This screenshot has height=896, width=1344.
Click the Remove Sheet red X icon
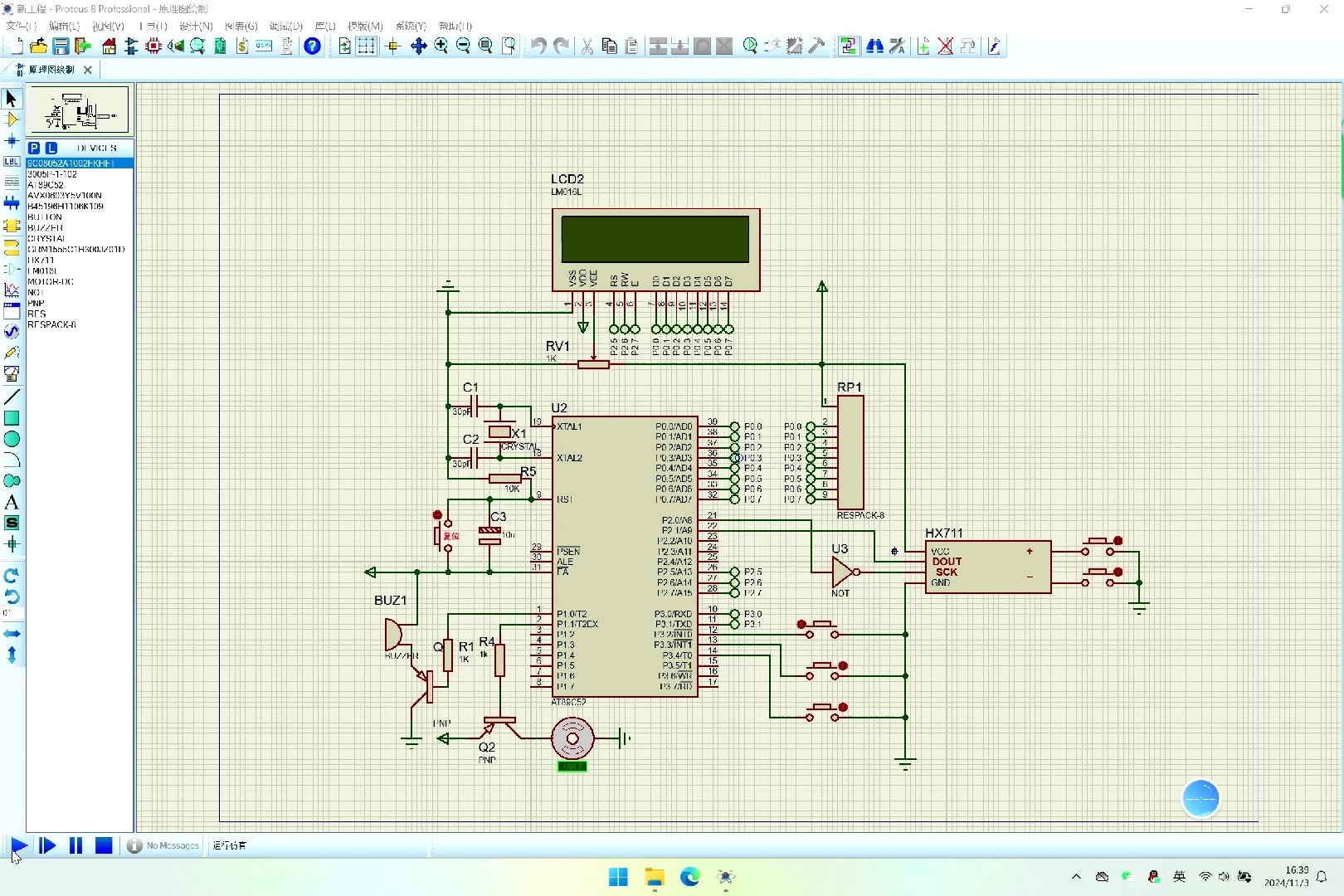point(945,46)
